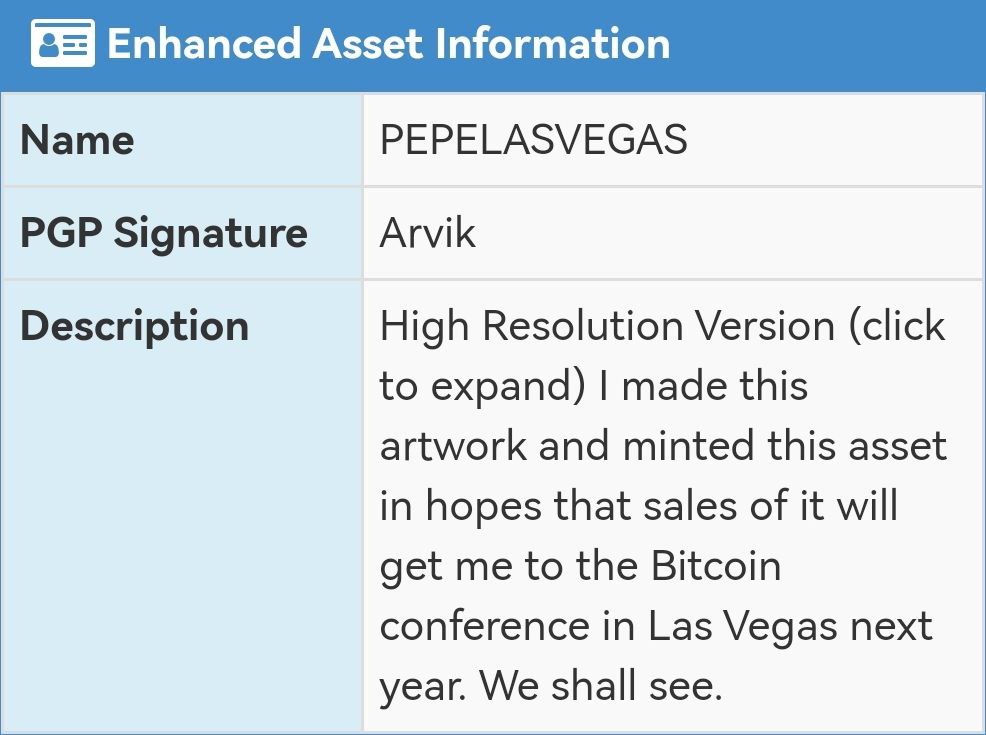Viewport: 986px width, 735px height.
Task: Click the Description row label
Action: (x=135, y=327)
